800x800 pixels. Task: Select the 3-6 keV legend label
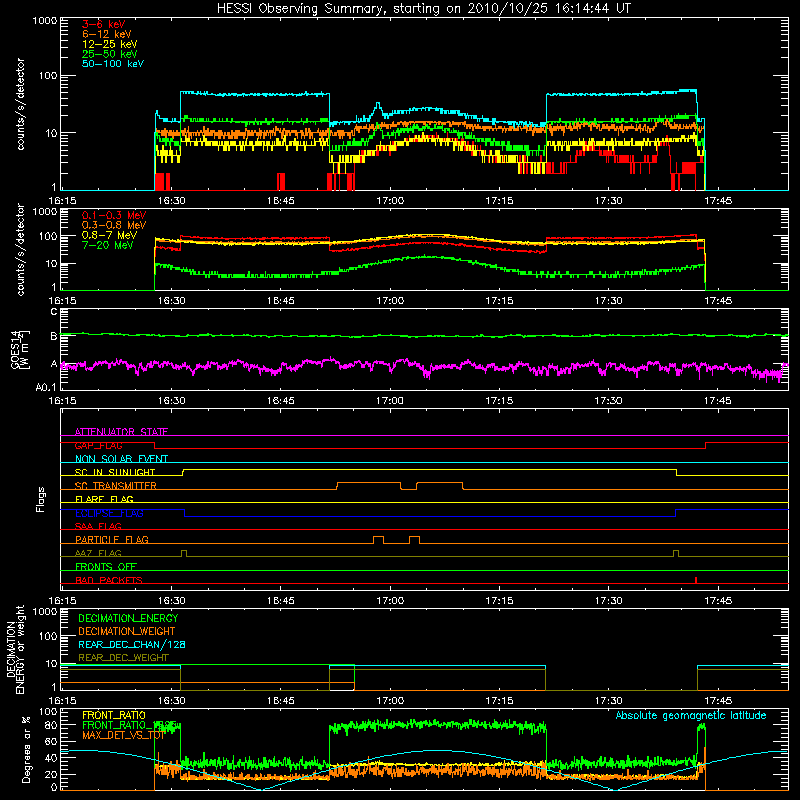click(x=103, y=24)
